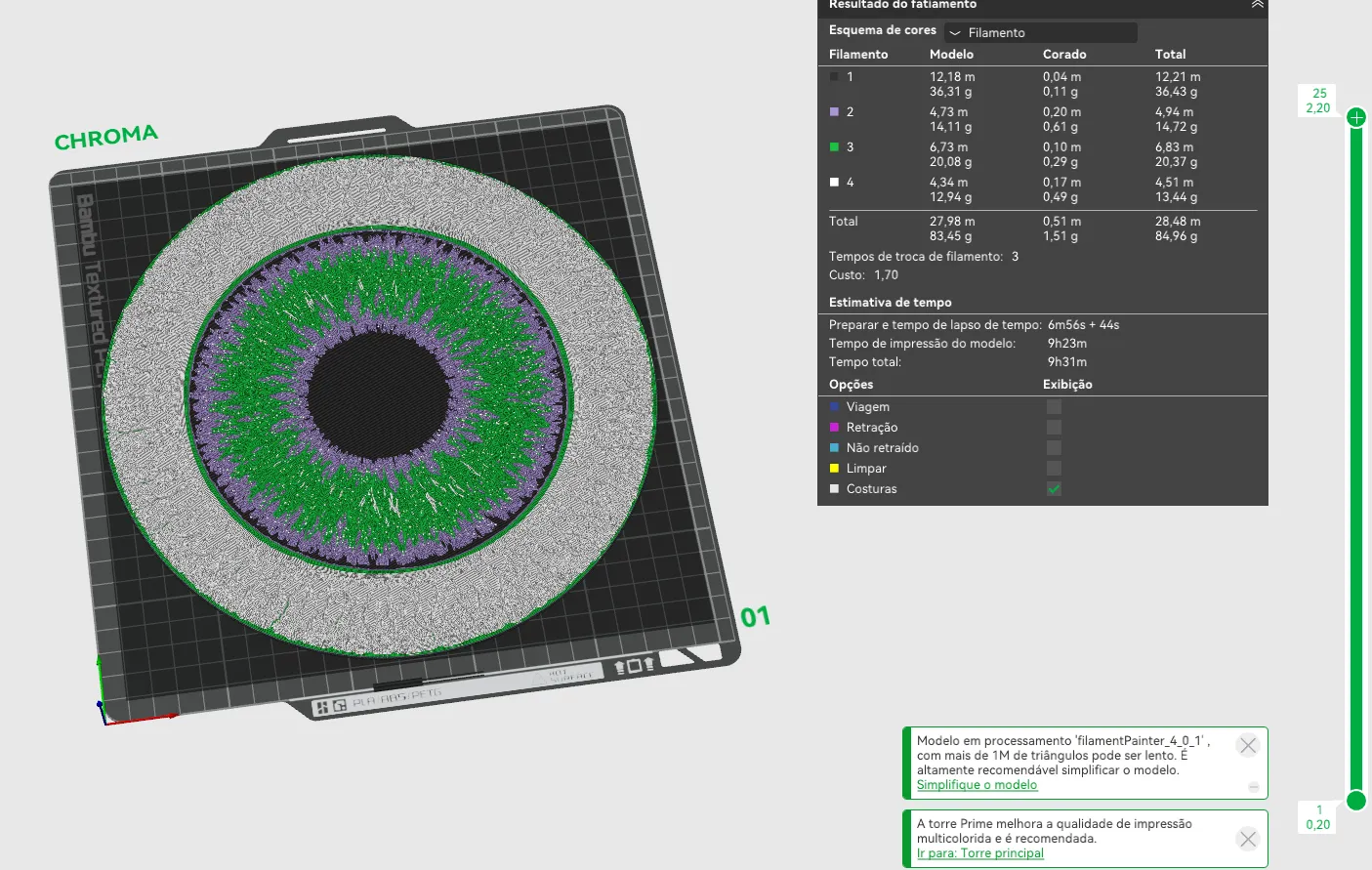Dismiss the Prime tower recommendation notification

click(x=1247, y=839)
